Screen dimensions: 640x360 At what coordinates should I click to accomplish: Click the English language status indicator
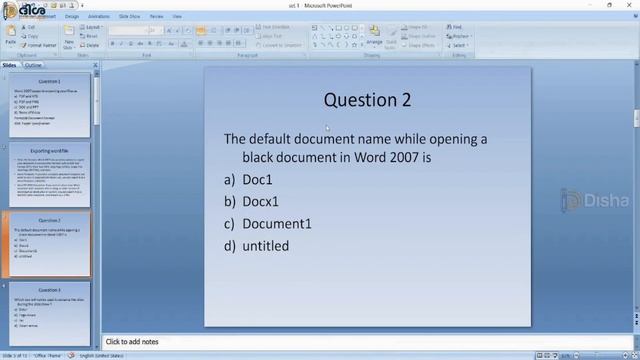tap(101, 356)
